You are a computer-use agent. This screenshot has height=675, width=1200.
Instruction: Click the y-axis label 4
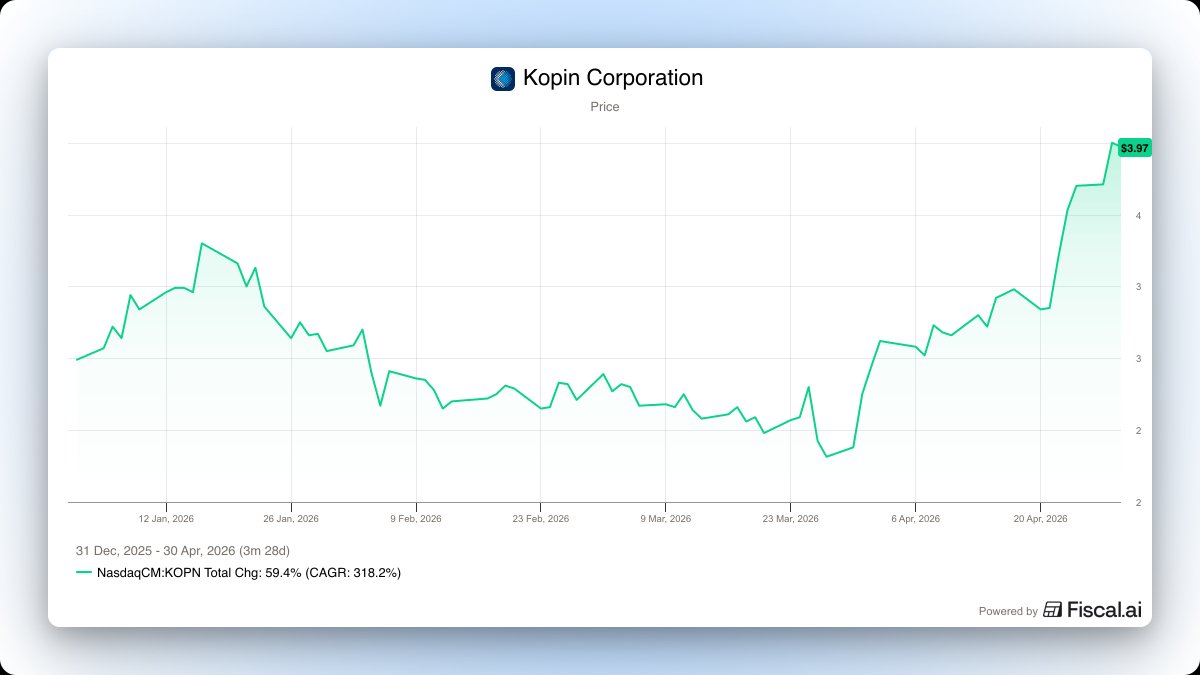pyautogui.click(x=1138, y=215)
